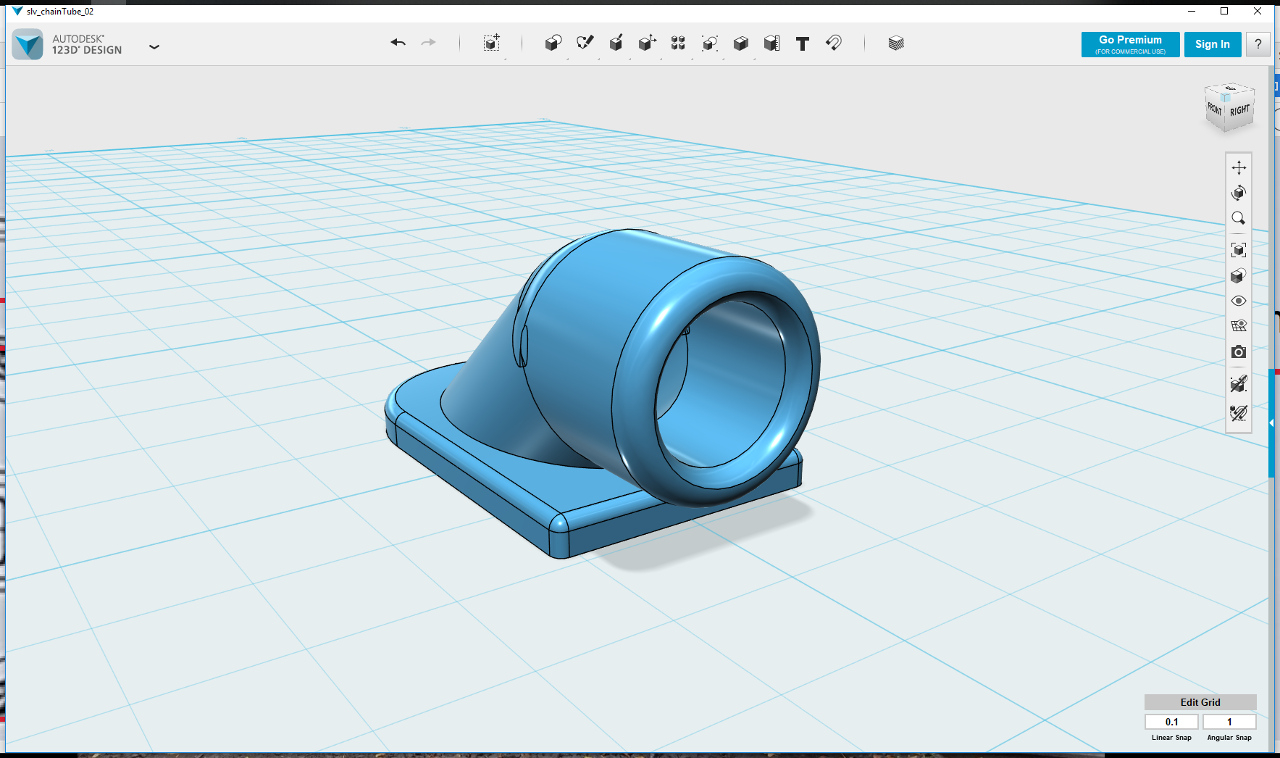The width and height of the screenshot is (1280, 758).
Task: Toggle the eye show/hide visibility icon
Action: tap(1239, 301)
